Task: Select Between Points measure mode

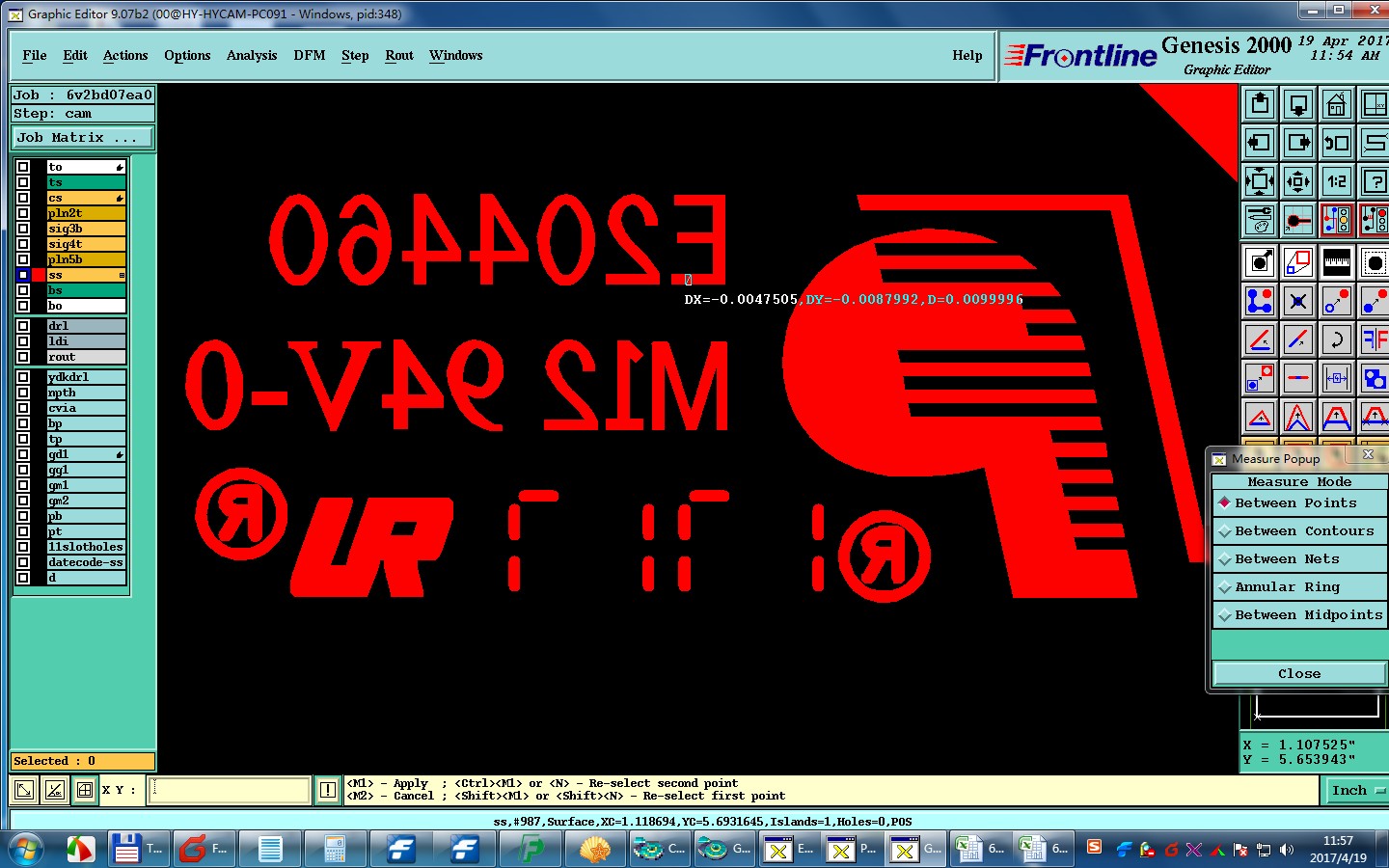Action: point(1299,503)
